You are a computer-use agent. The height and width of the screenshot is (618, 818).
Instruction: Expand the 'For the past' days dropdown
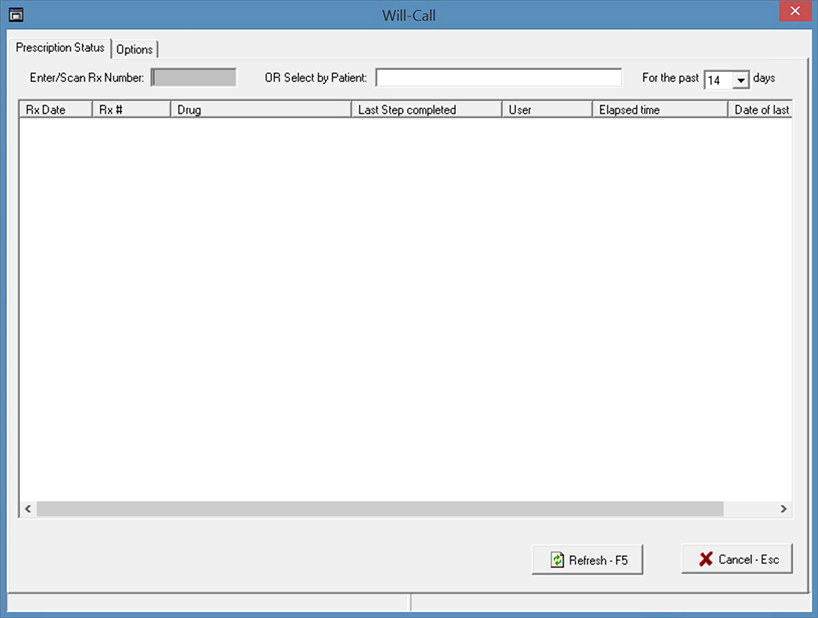741,80
